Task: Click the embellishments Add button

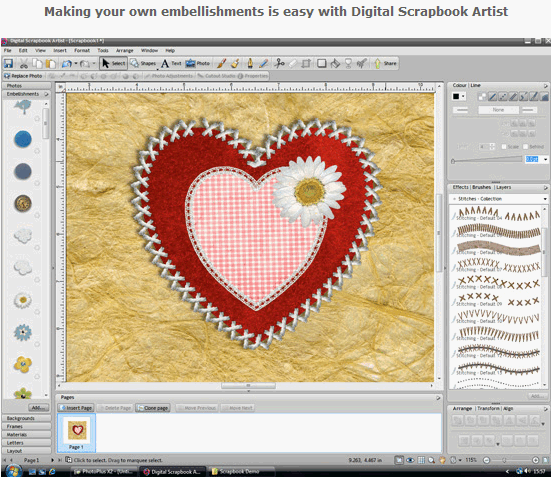Action: coord(38,407)
